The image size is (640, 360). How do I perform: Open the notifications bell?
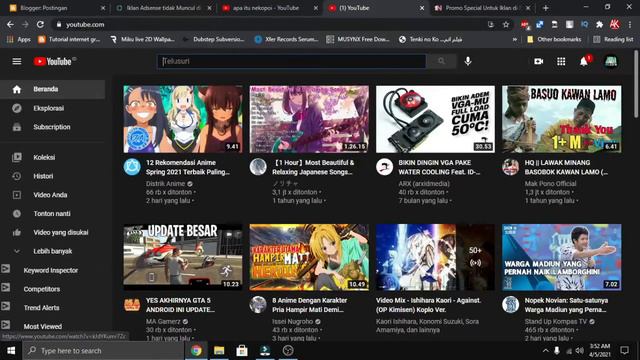point(584,62)
